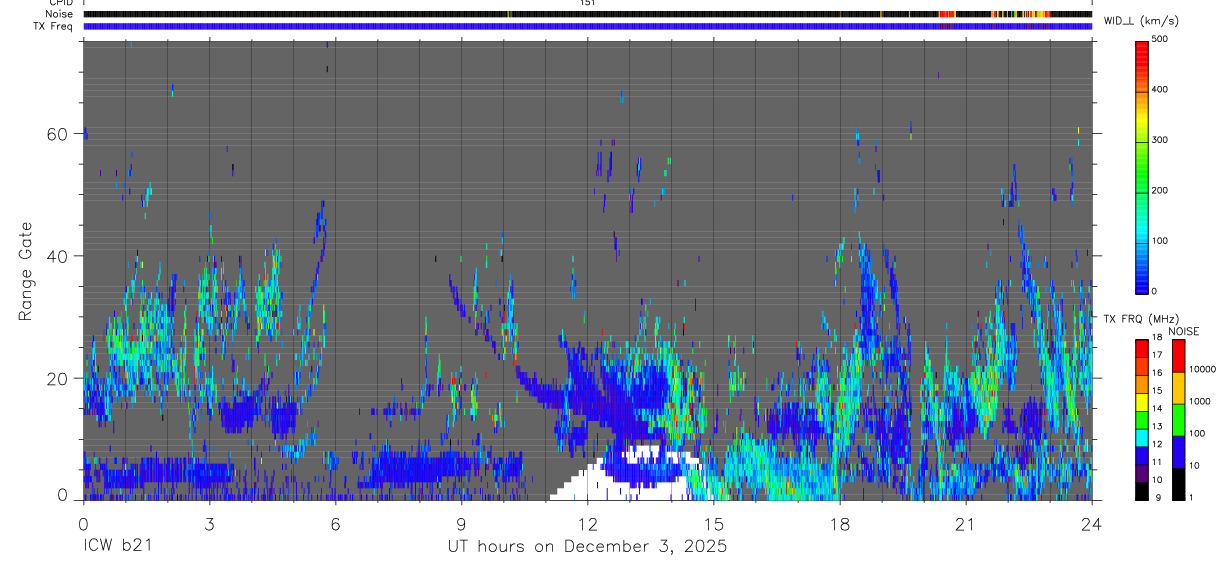
Task: Click the '3' hour tick label on x-axis
Action: (209, 523)
